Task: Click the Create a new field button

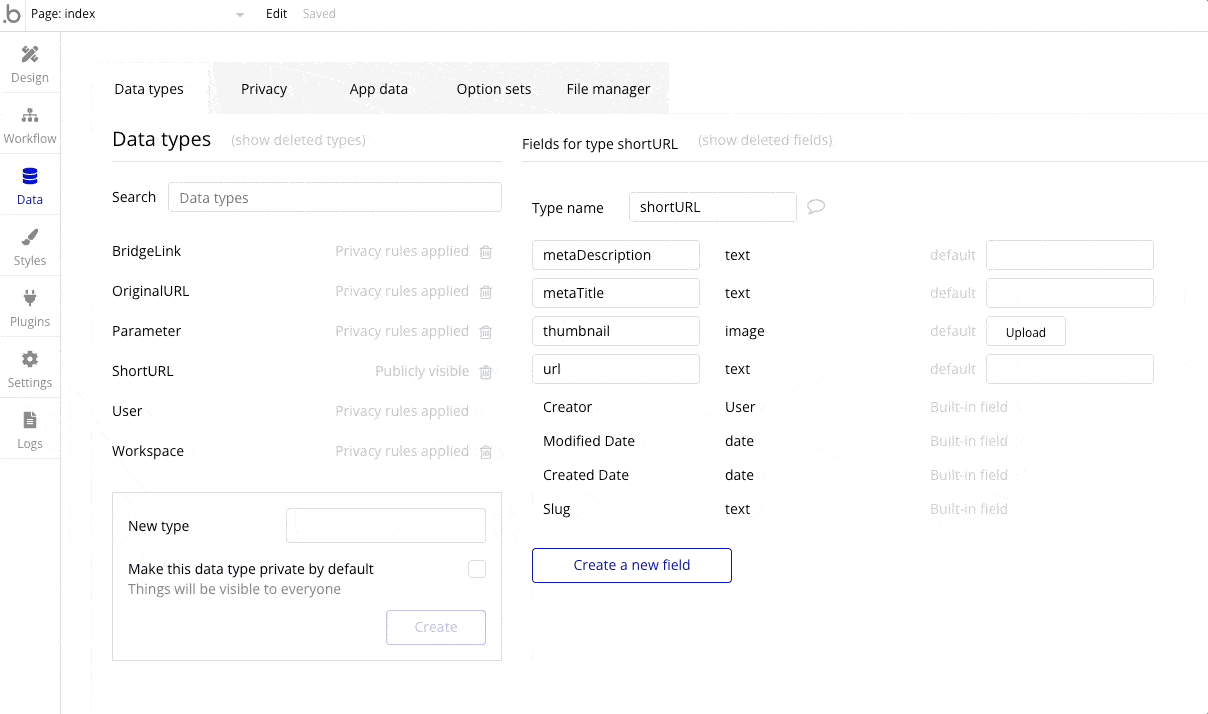Action: [x=631, y=565]
